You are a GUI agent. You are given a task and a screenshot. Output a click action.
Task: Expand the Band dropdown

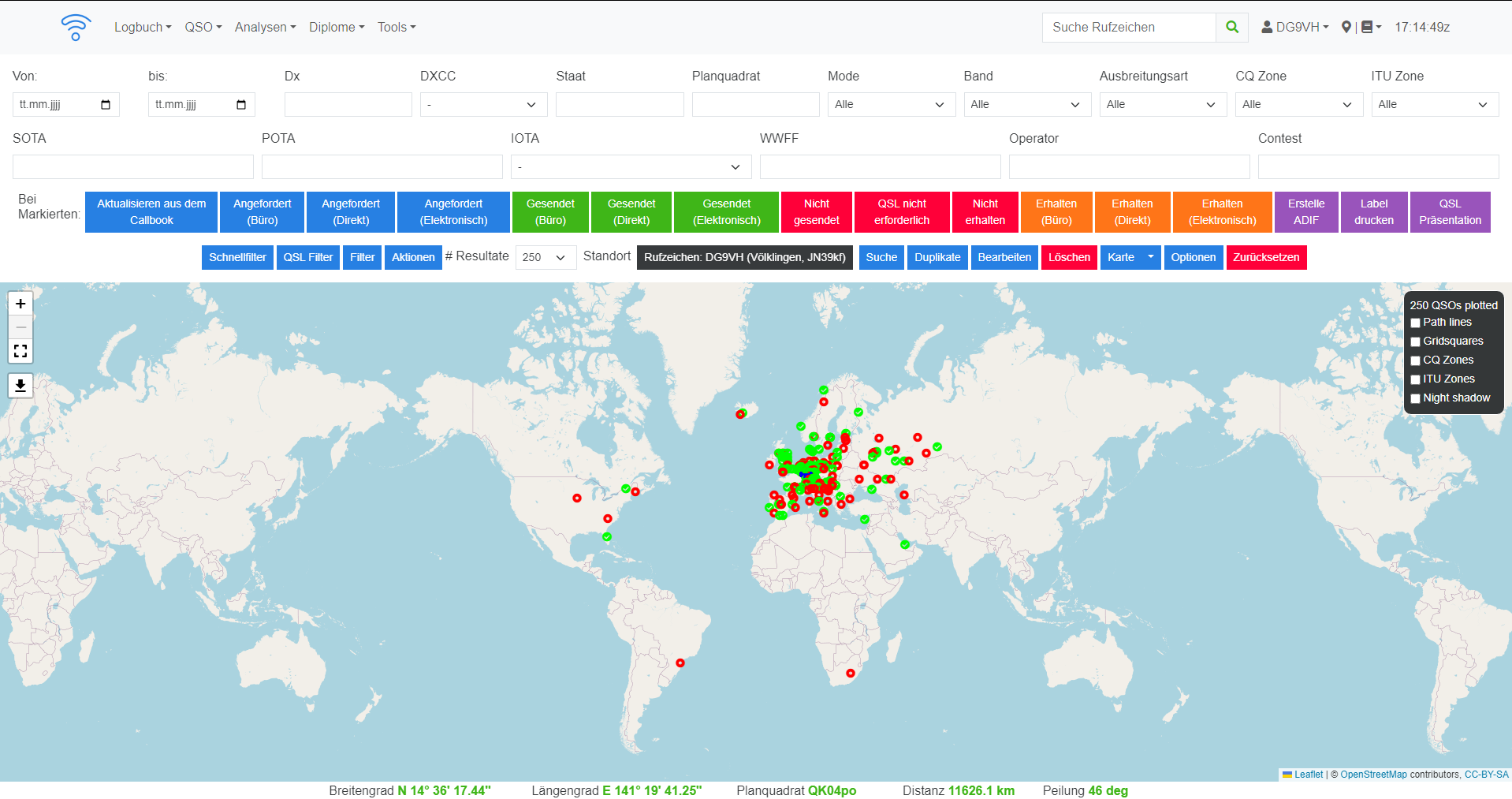[x=1026, y=104]
